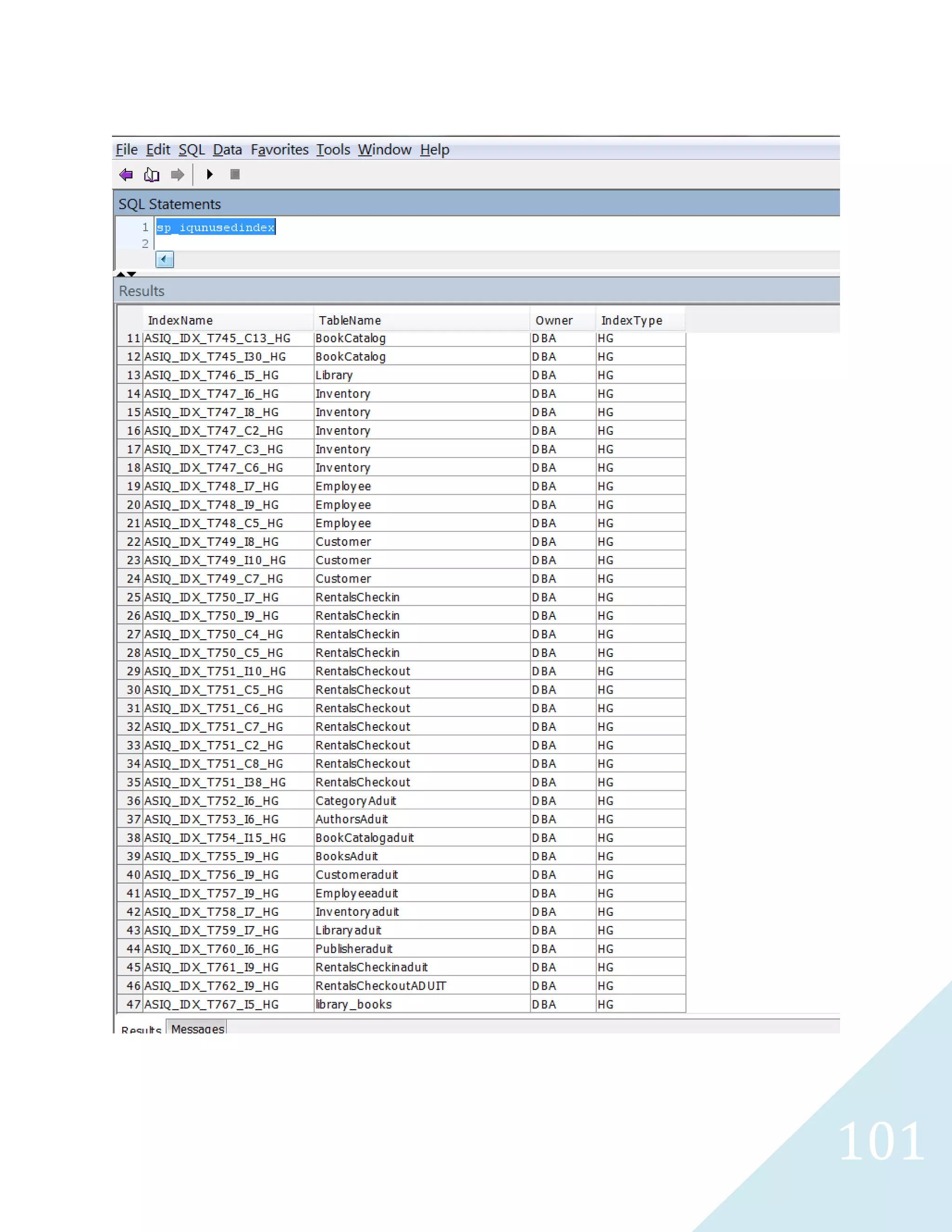Open the Data menu
Screen dimensions: 952x1232
tap(227, 150)
